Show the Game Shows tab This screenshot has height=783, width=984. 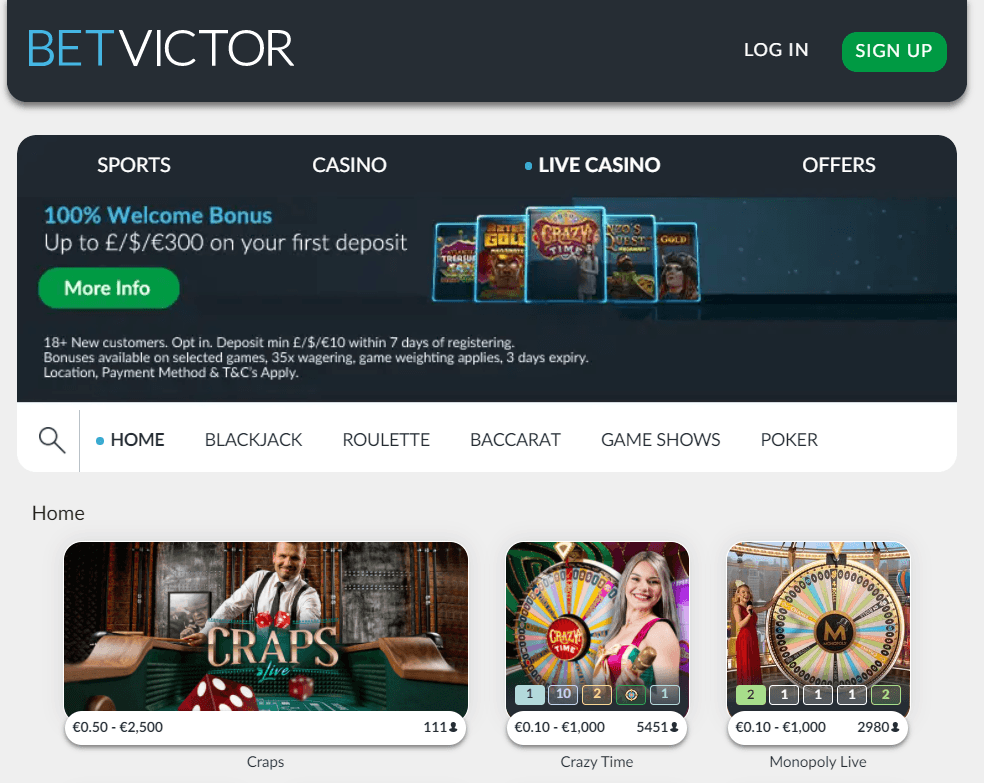click(x=661, y=440)
